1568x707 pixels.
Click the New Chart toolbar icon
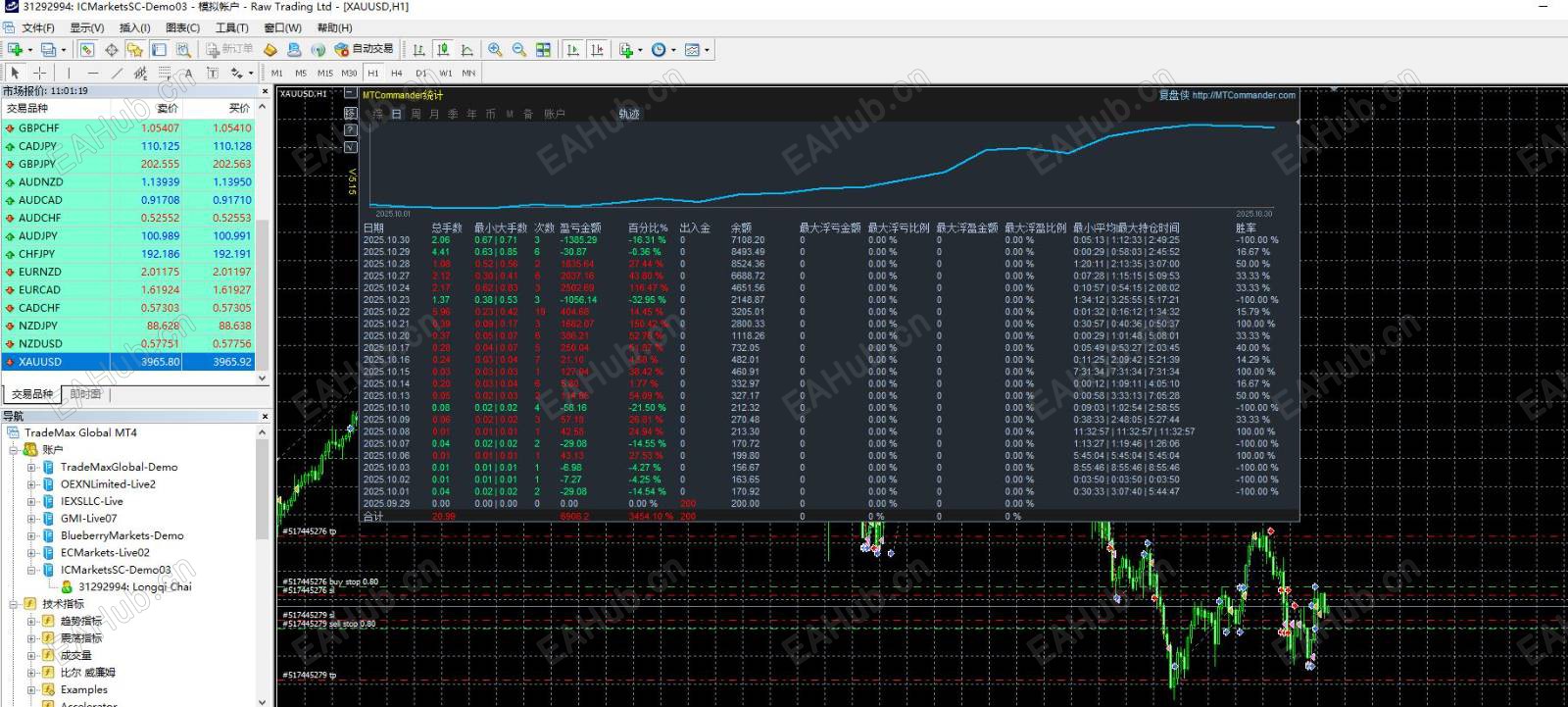(15, 49)
